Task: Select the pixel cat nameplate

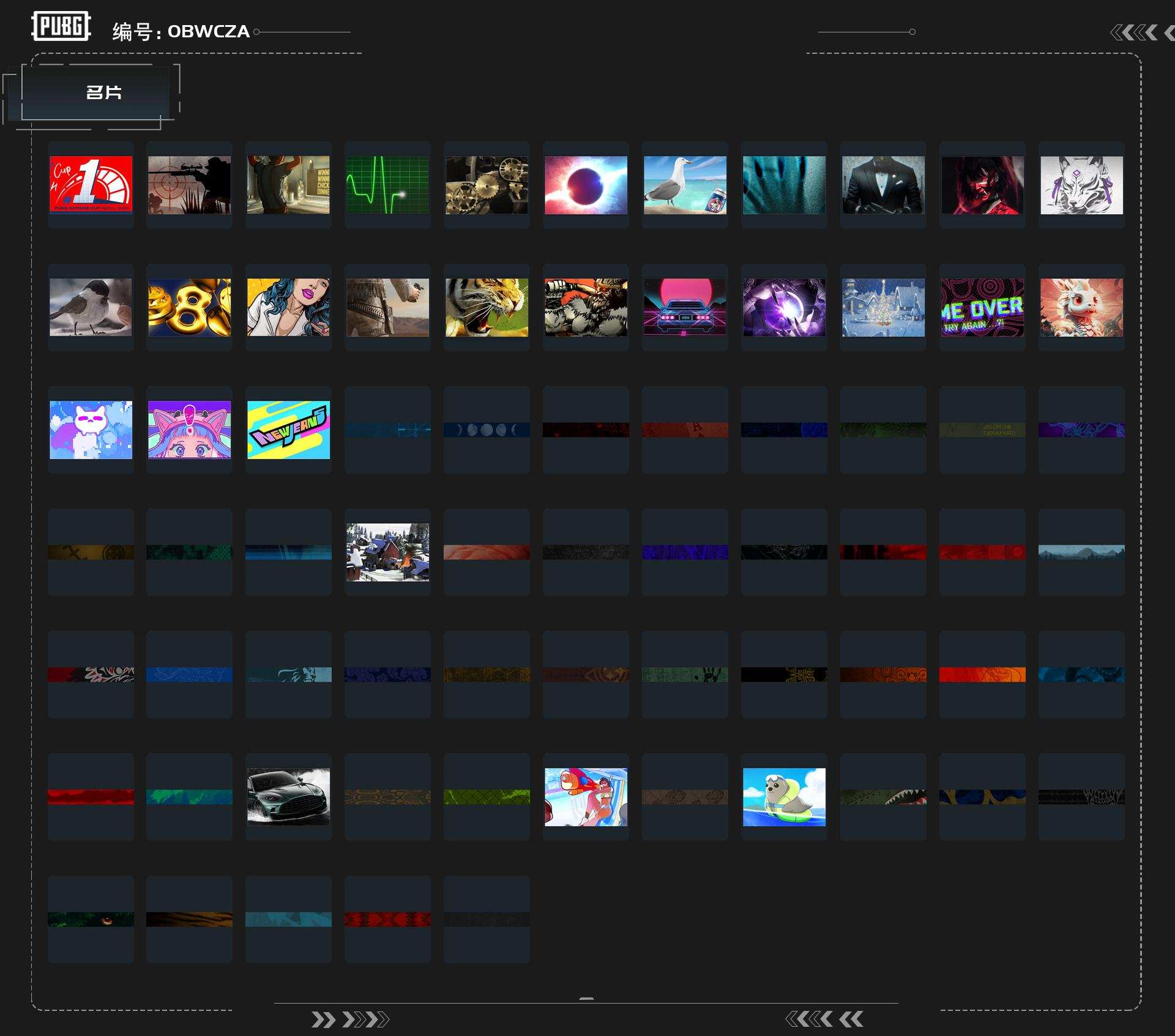Action: (x=91, y=430)
